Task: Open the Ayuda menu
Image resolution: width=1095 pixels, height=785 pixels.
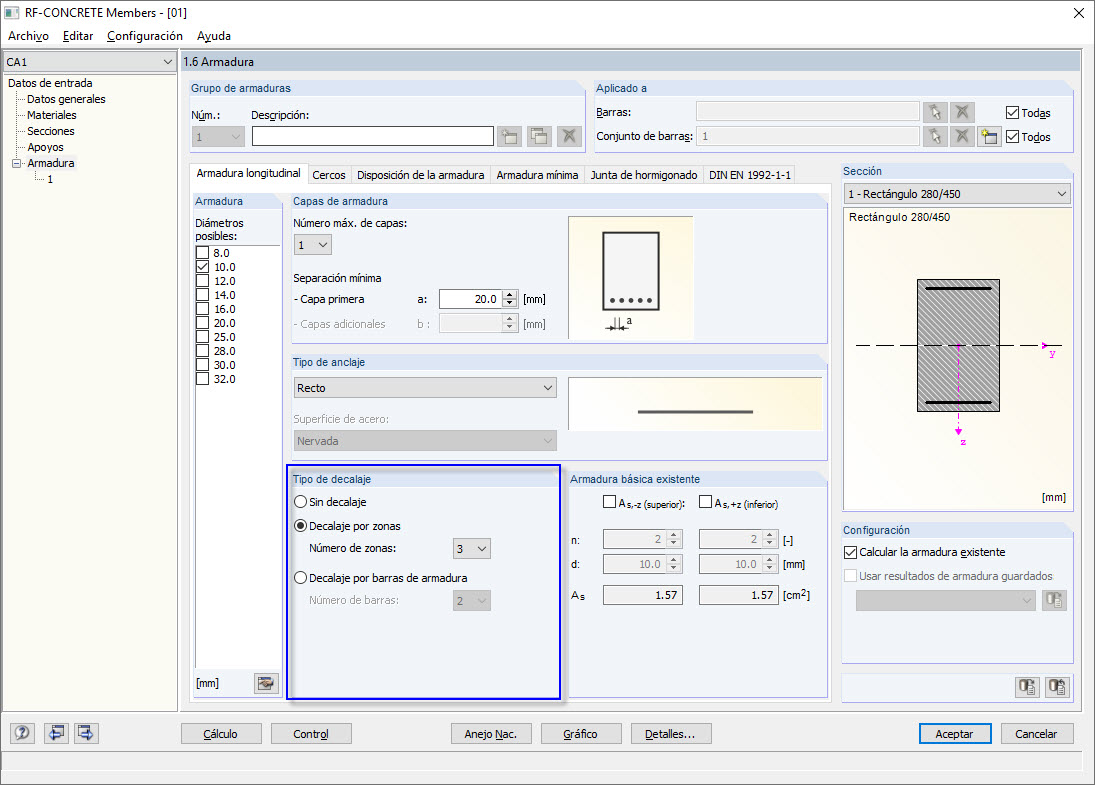Action: pos(214,36)
